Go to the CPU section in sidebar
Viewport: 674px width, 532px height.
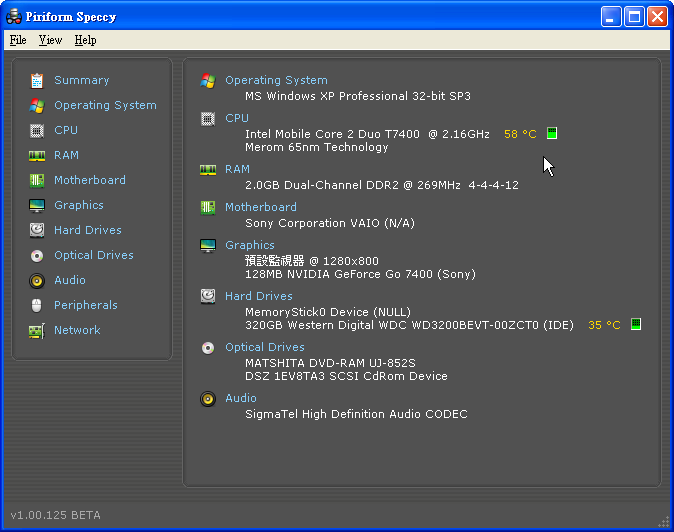click(66, 130)
